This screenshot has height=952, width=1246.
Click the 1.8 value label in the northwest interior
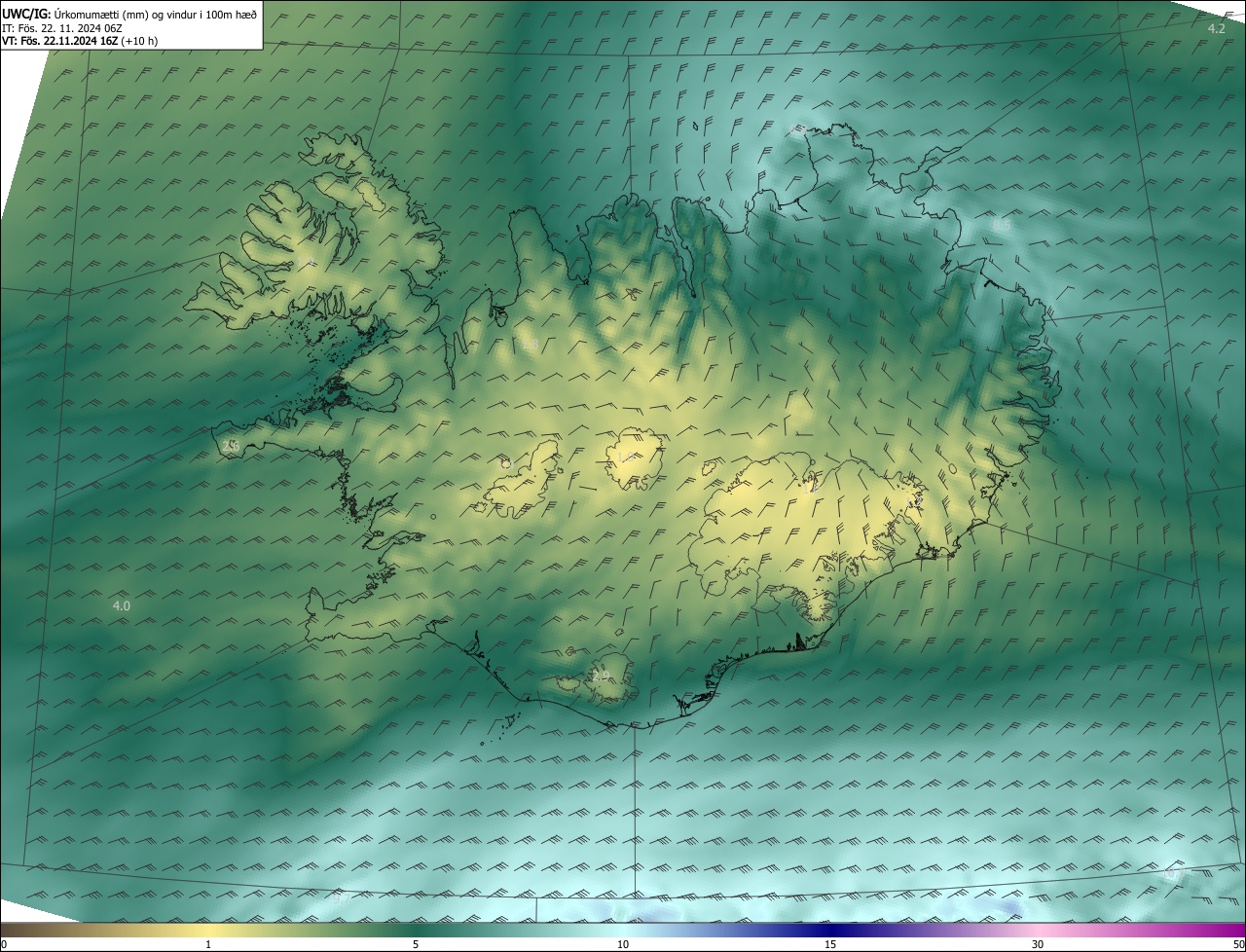pyautogui.click(x=530, y=344)
